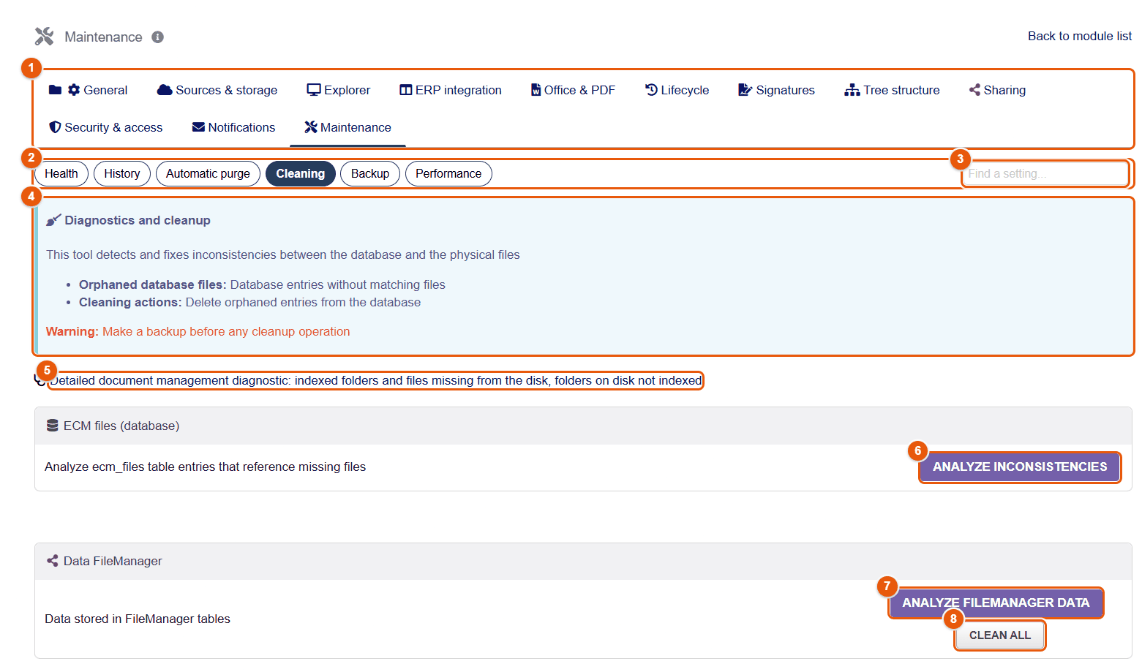Select the Cleaning pill
The width and height of the screenshot is (1142, 672).
click(x=300, y=174)
